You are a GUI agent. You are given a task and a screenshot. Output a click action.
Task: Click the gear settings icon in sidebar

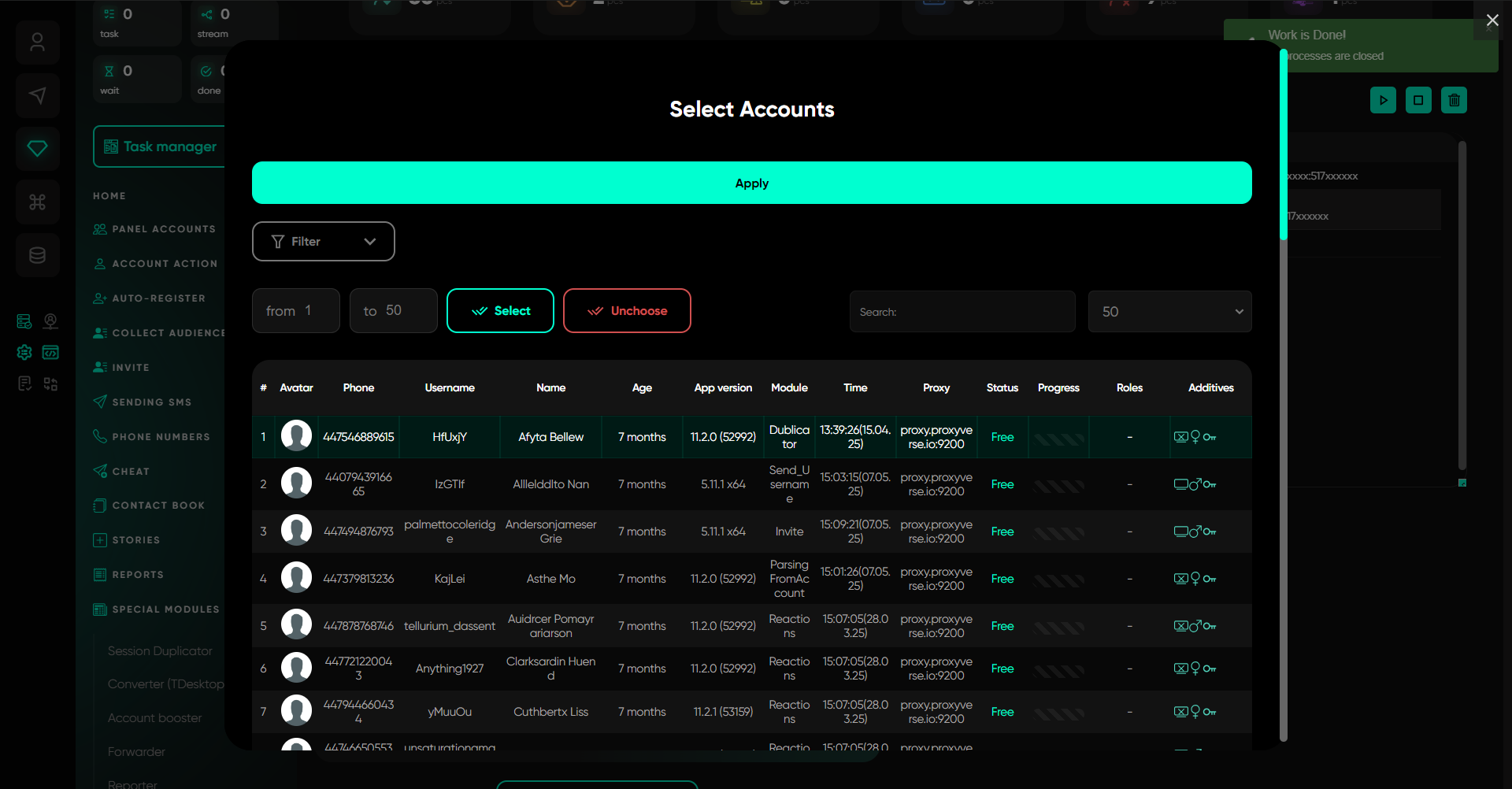(24, 352)
